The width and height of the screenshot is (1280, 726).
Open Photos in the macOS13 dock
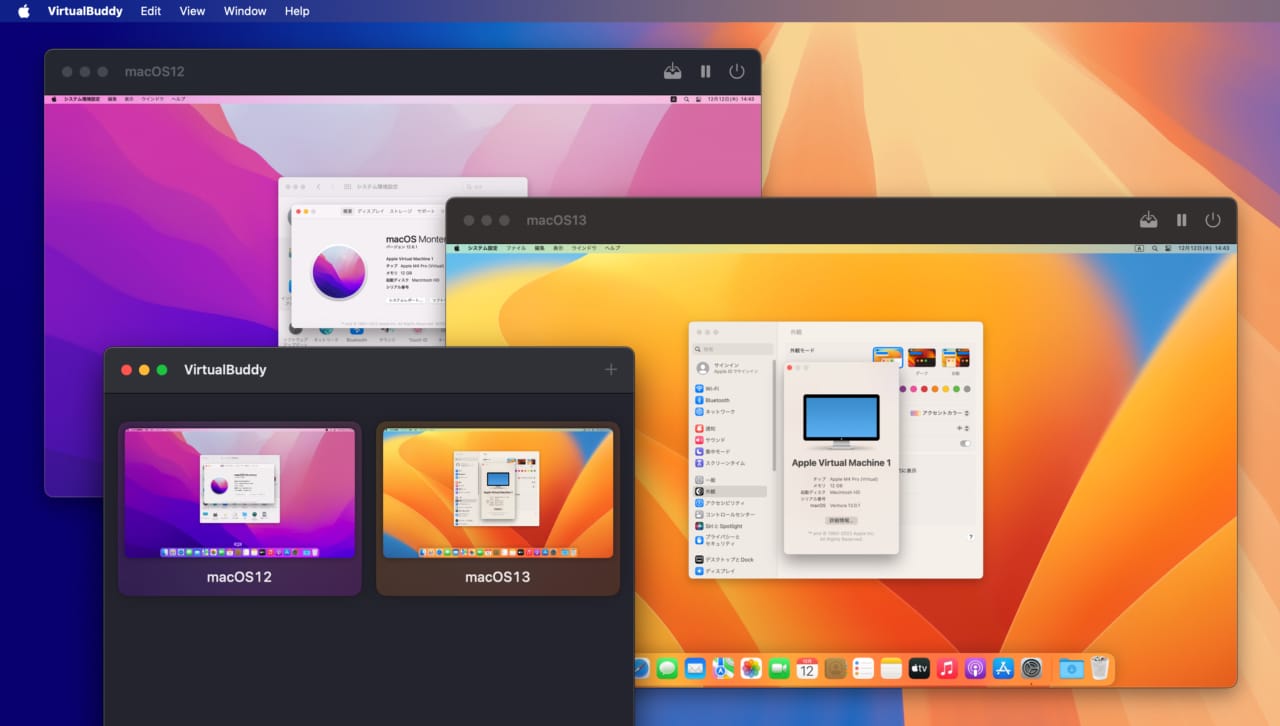point(751,668)
